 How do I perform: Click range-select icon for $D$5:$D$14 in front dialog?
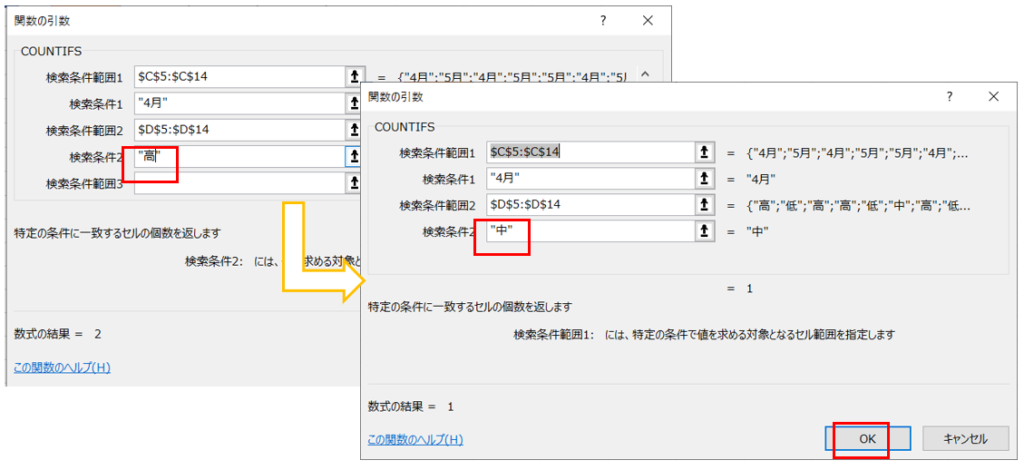[706, 205]
